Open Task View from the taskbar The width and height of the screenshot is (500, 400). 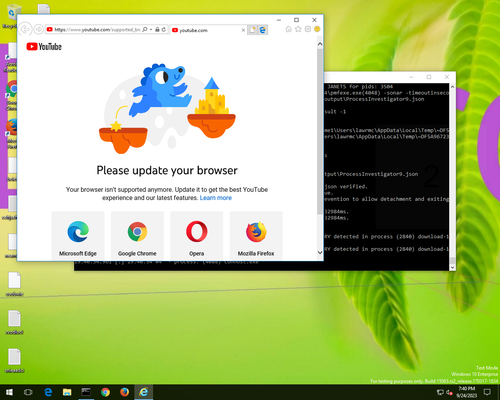coord(29,392)
